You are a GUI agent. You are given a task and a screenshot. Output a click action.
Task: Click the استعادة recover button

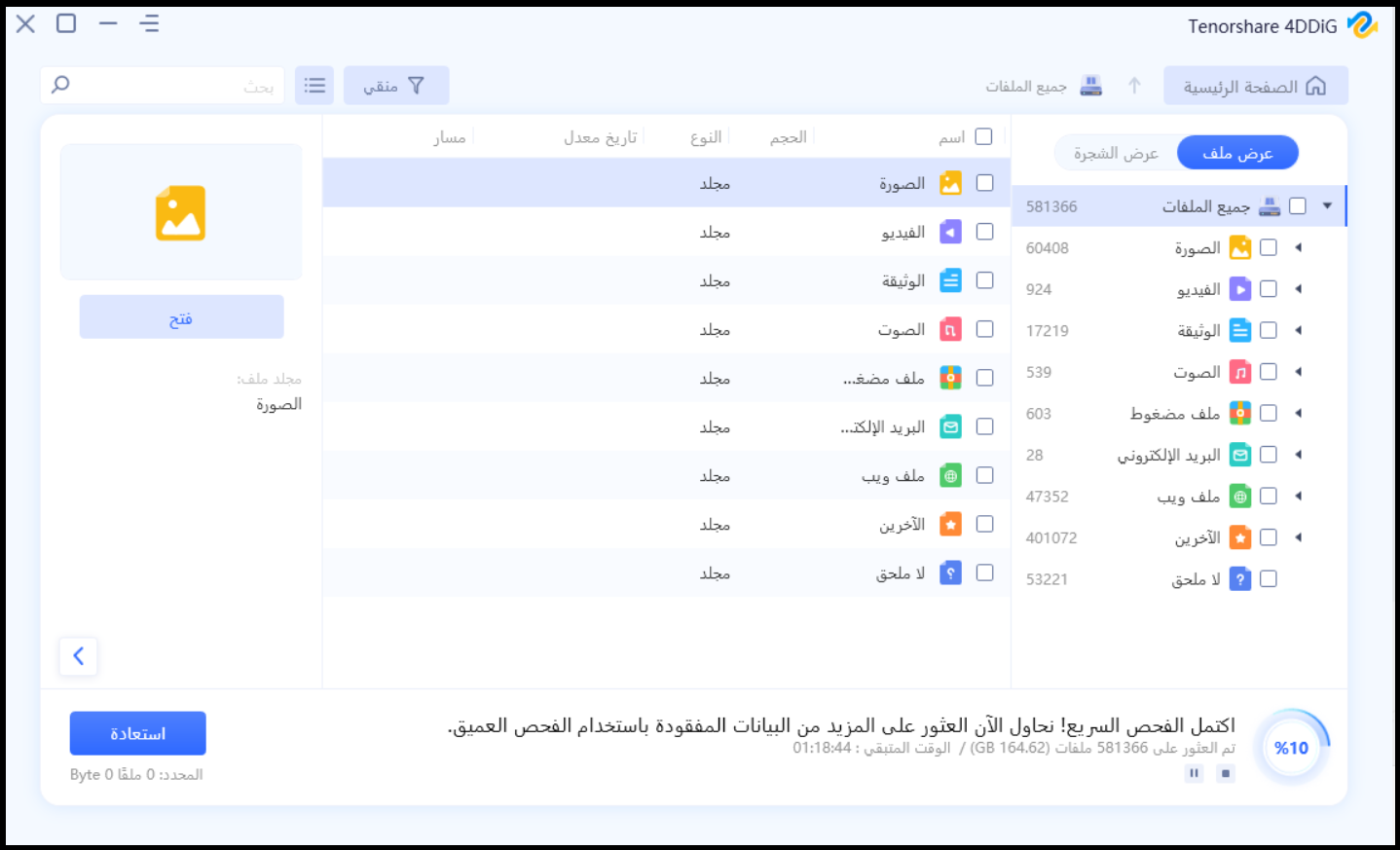point(137,733)
